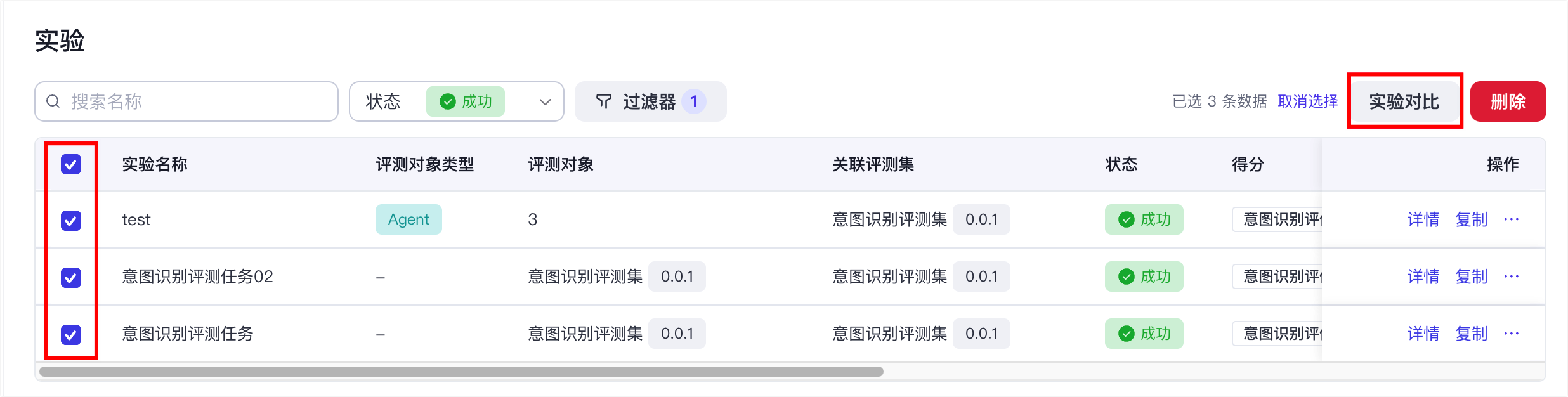Open more actions for the test row
1568x397 pixels.
click(x=1512, y=219)
